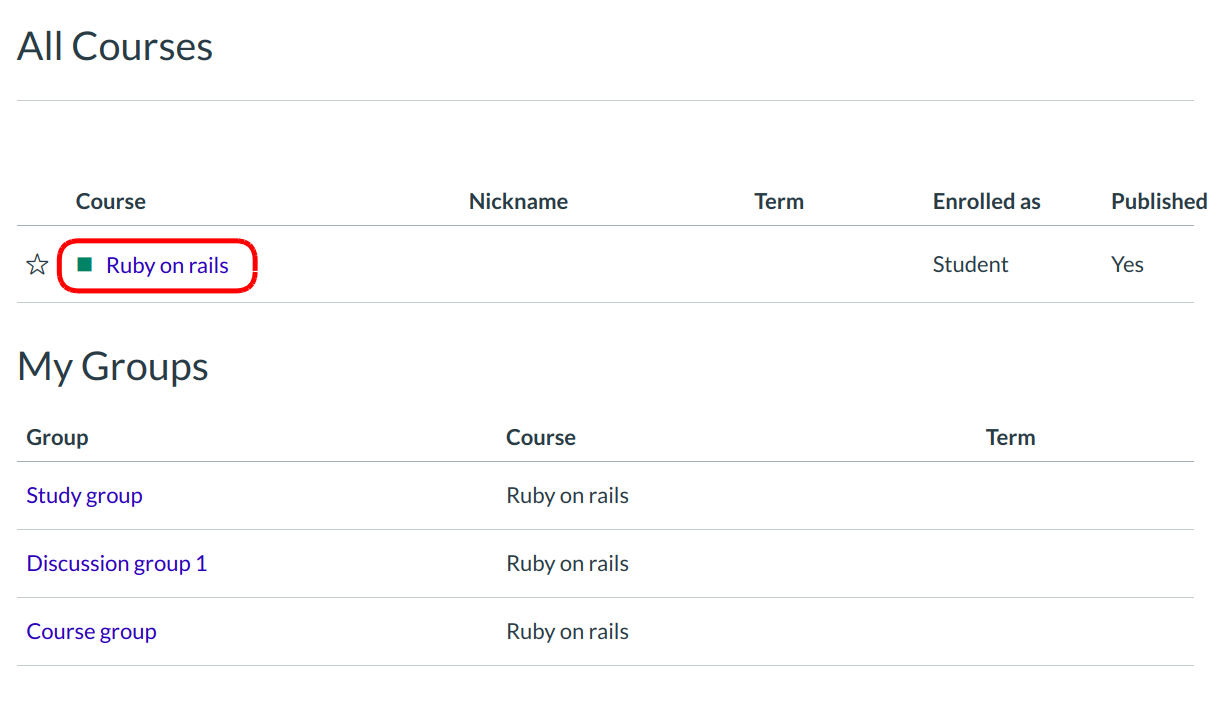The image size is (1219, 702).
Task: Open the Study group link
Action: click(x=84, y=496)
